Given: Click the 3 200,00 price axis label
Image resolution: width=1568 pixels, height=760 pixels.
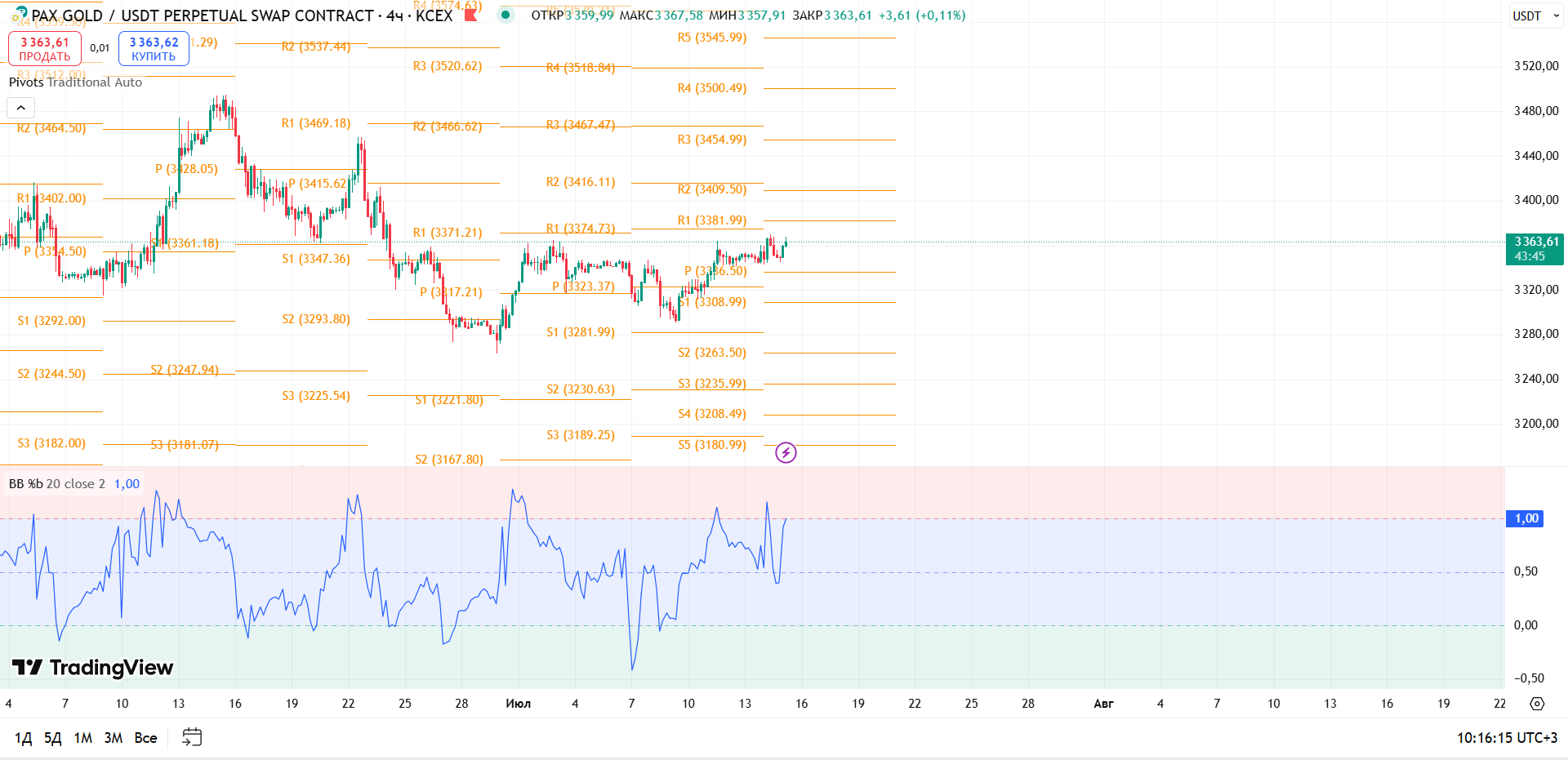Looking at the screenshot, I should click(1536, 424).
